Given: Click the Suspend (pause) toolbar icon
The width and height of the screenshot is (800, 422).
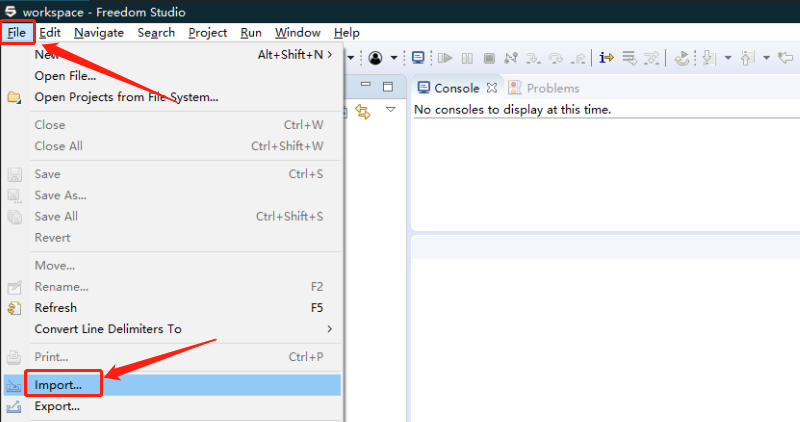Looking at the screenshot, I should 467,58.
